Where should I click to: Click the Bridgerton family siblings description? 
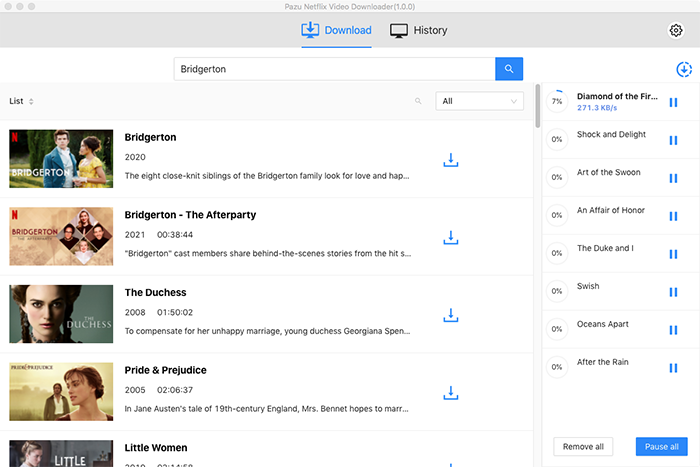coord(267,176)
